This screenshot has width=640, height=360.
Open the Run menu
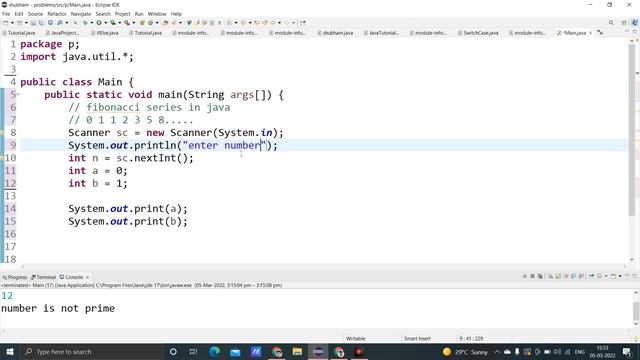[139, 14]
